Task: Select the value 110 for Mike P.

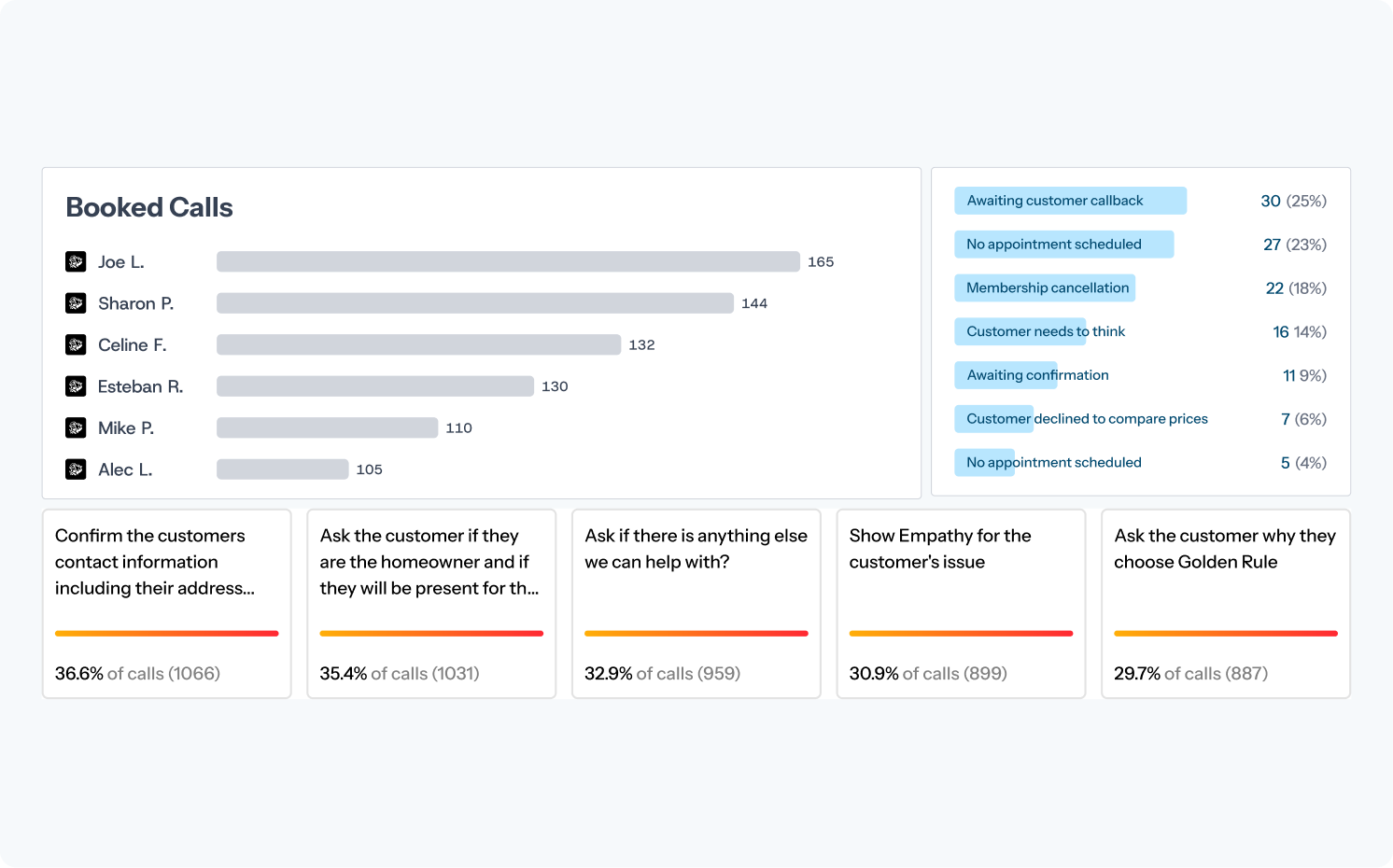Action: [x=458, y=428]
